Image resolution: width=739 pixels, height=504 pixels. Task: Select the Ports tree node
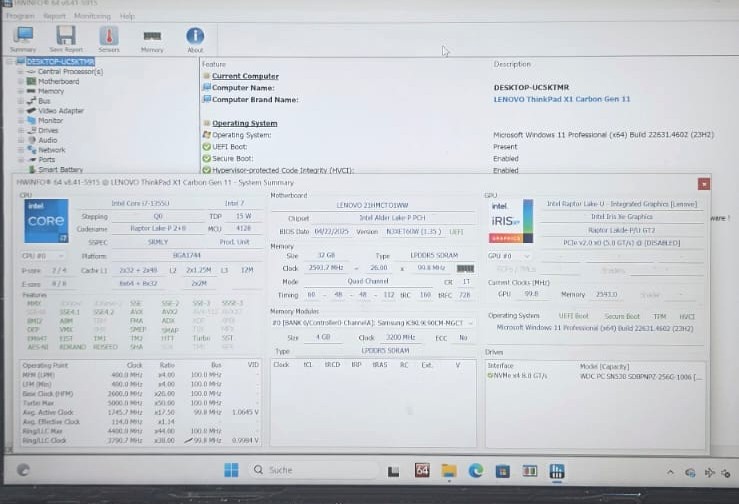(x=46, y=160)
